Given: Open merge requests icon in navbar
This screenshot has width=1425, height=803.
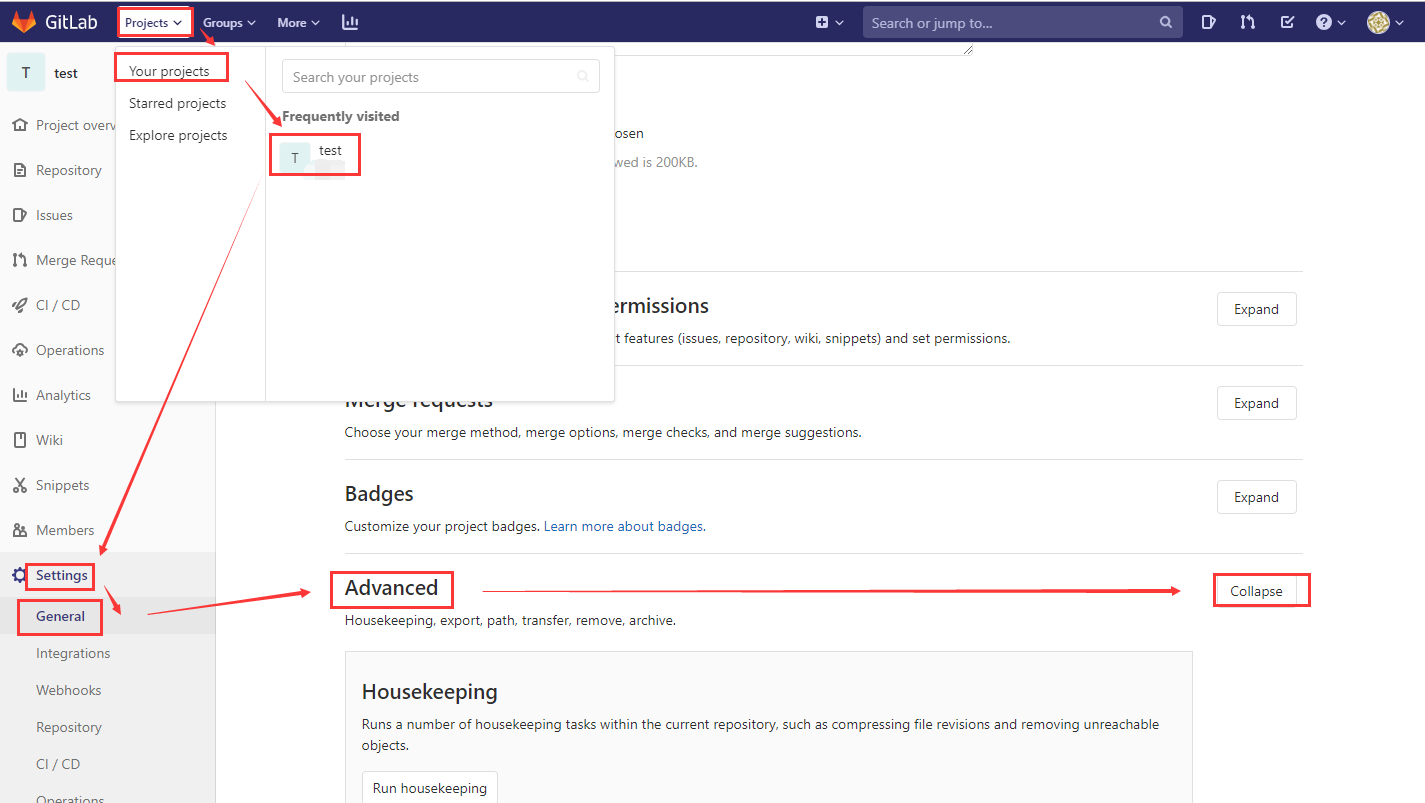Looking at the screenshot, I should (x=1247, y=22).
